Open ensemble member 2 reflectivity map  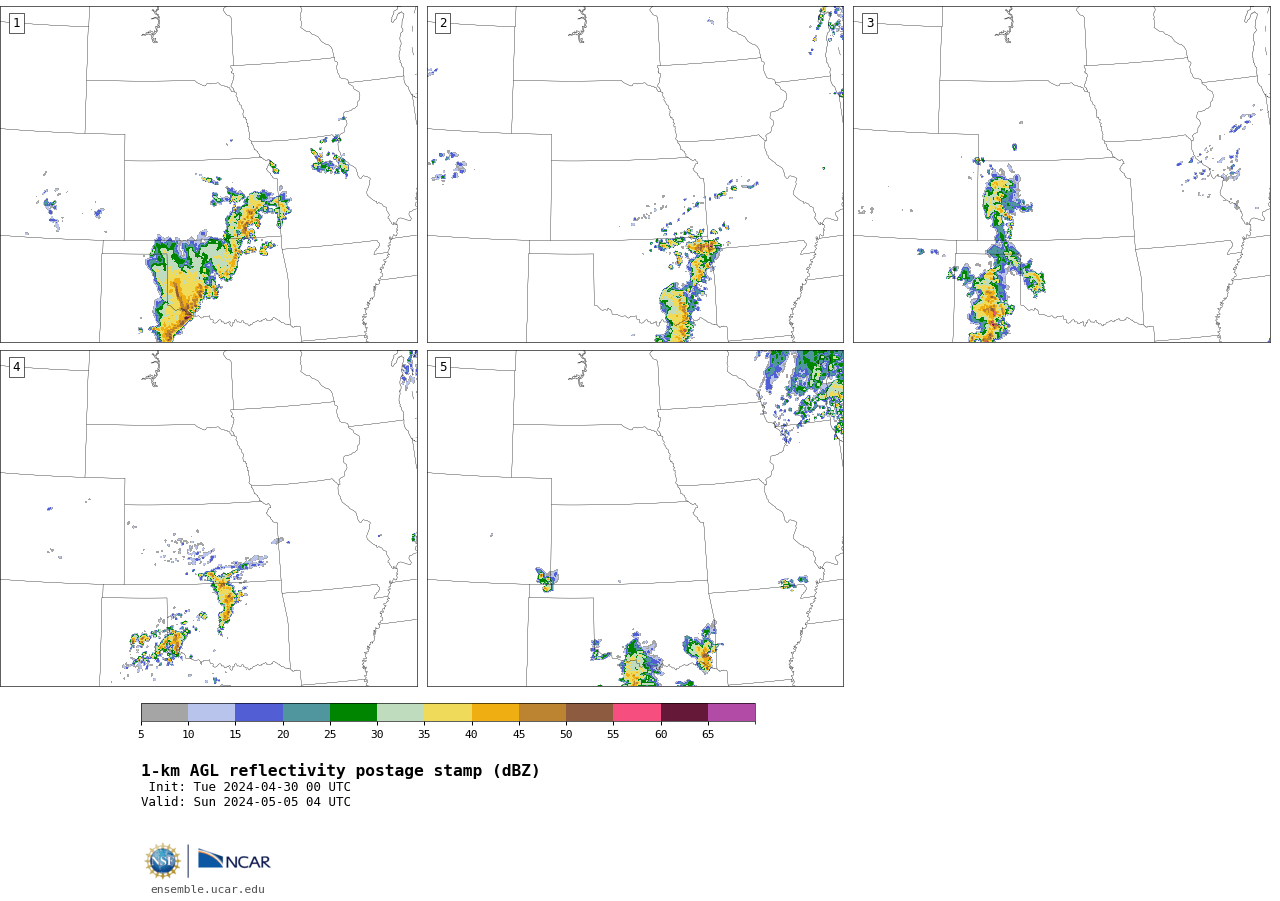(x=635, y=174)
